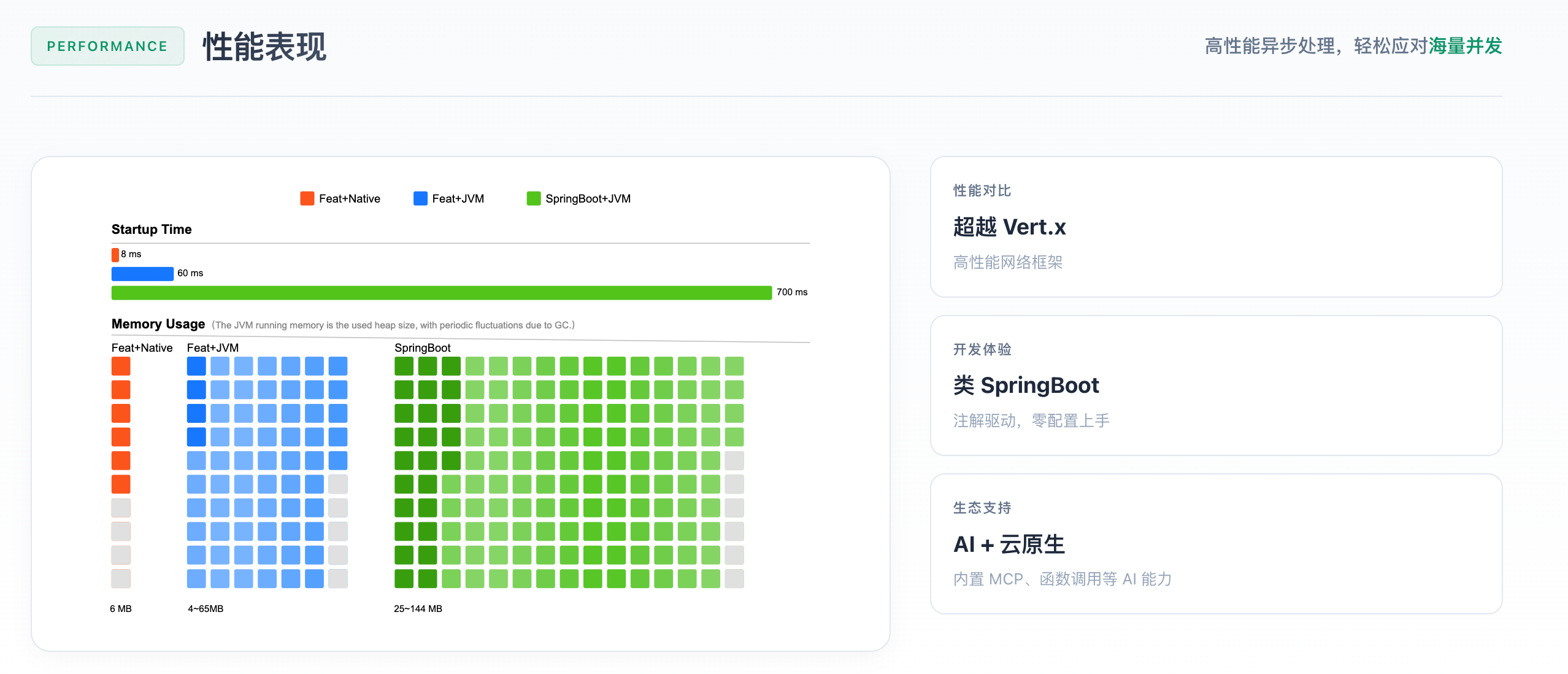This screenshot has height=674, width=1568.
Task: Click the top-left dark blue Feat+JVM memory block
Action: [196, 366]
